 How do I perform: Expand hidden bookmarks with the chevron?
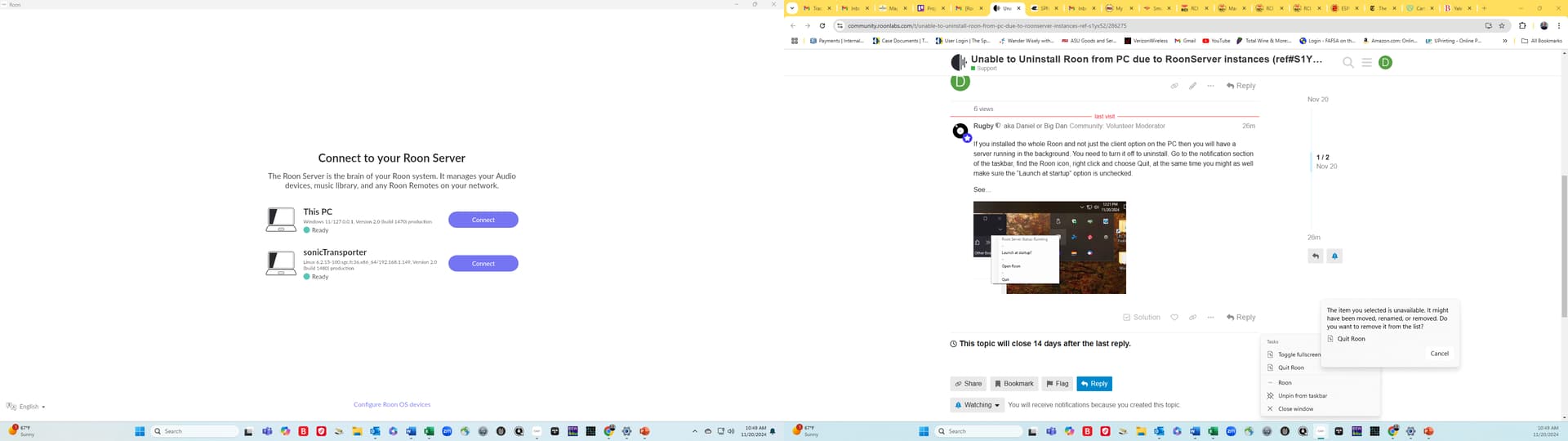point(1505,40)
